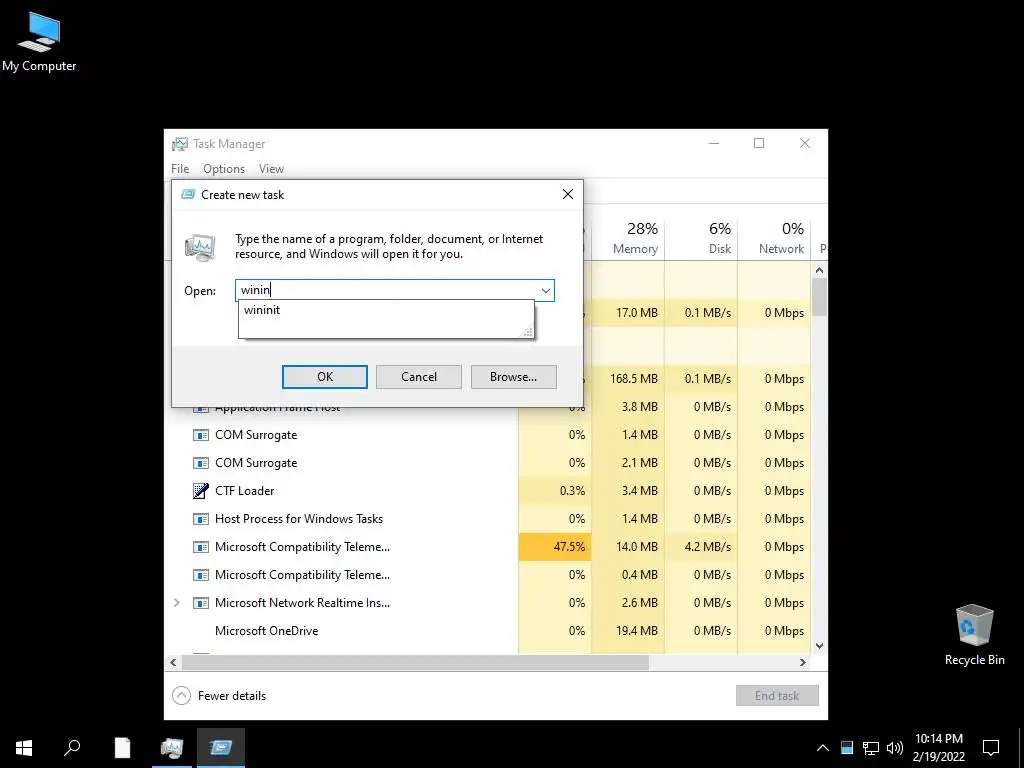
Task: Click the 4.2 MB/s disk cell
Action: [x=701, y=547]
